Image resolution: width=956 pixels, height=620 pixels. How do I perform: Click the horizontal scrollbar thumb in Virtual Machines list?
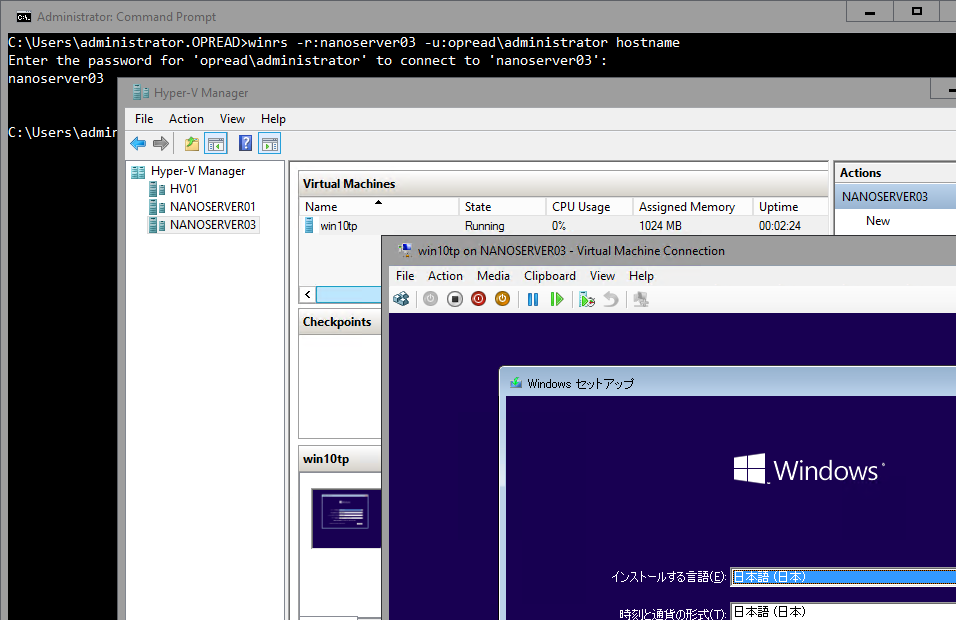(349, 294)
